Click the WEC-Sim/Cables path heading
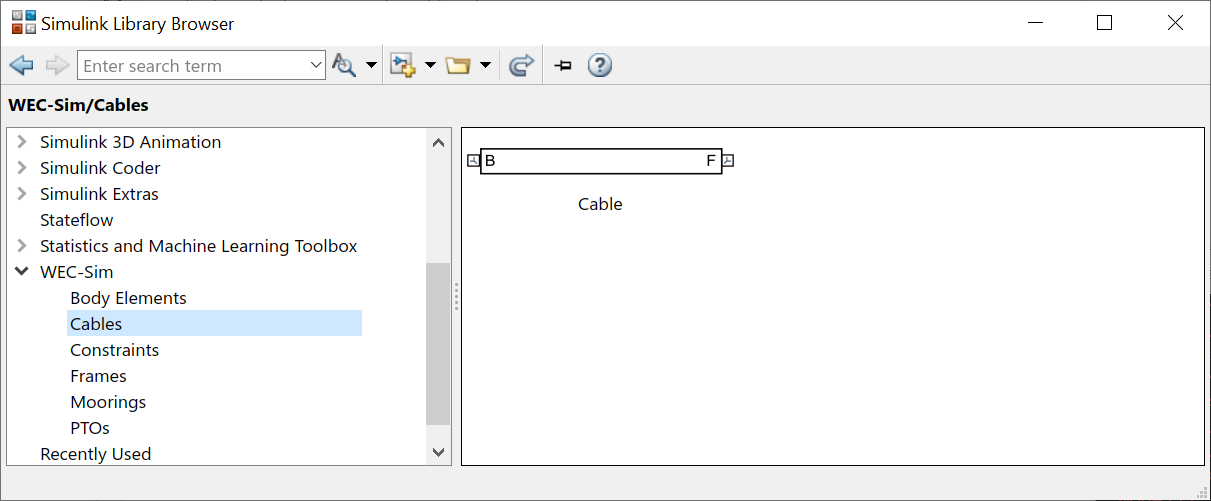 [x=78, y=104]
